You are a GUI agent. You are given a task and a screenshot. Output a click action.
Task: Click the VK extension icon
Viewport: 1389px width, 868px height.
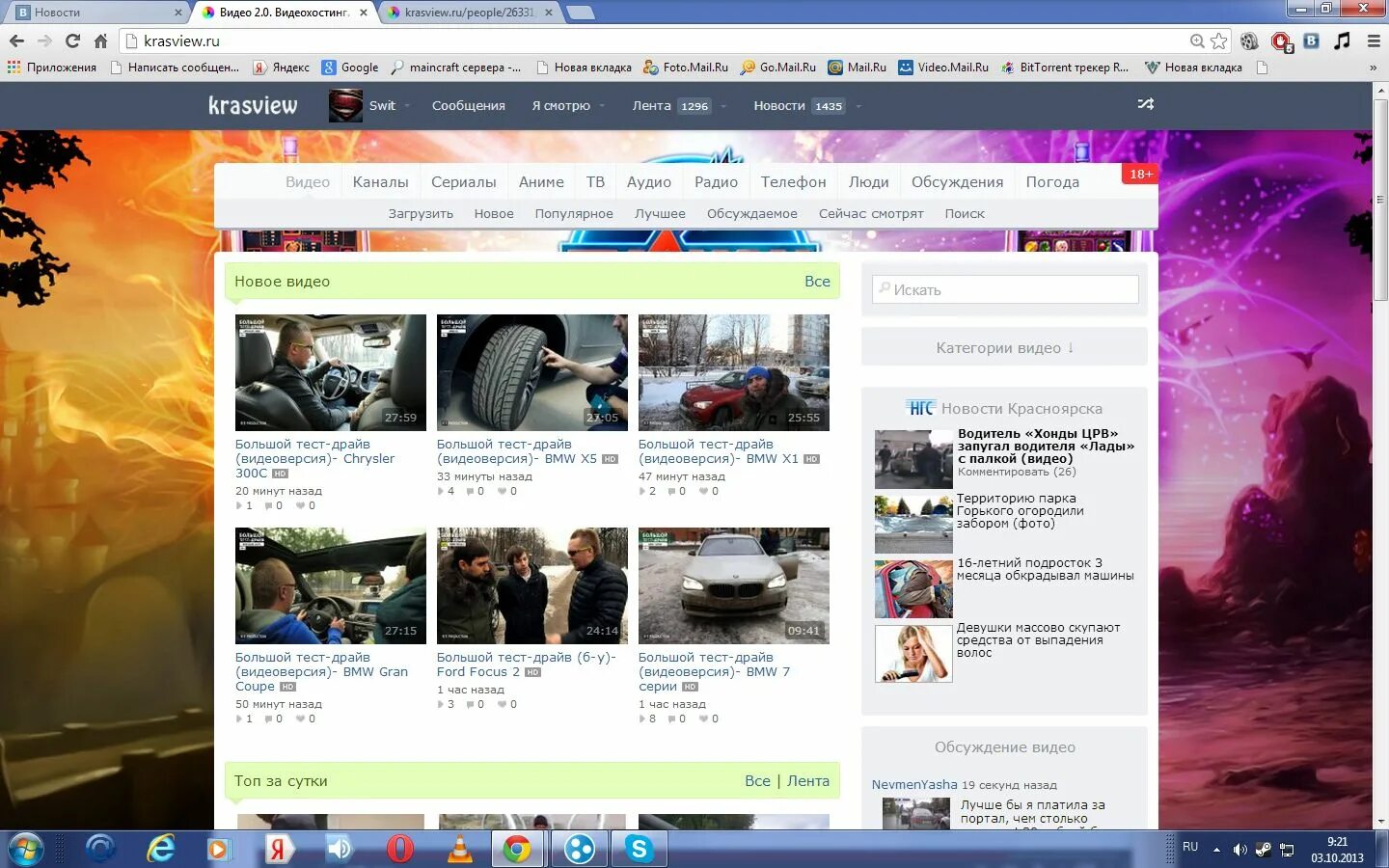[x=1311, y=41]
